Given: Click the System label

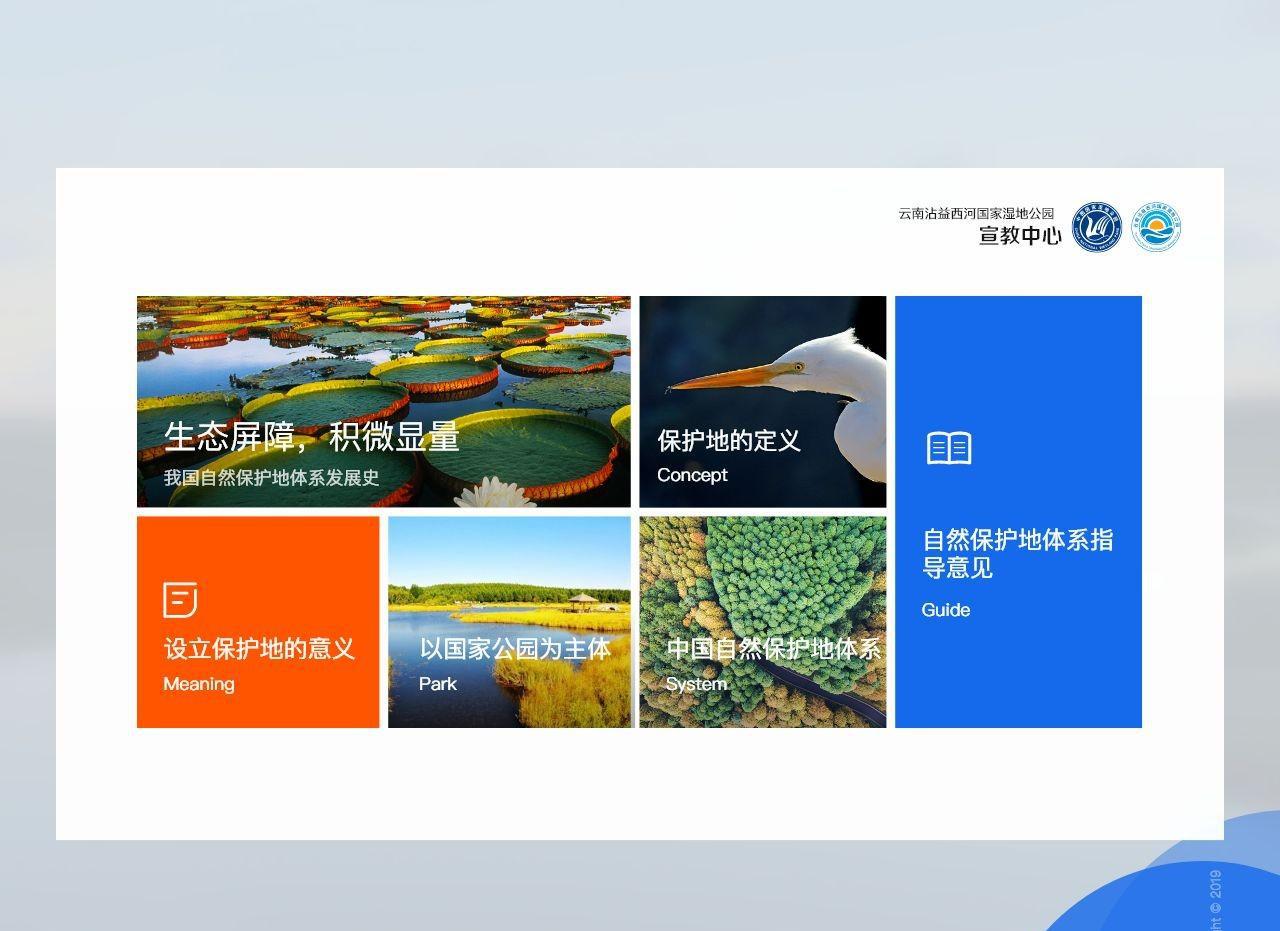Looking at the screenshot, I should click(696, 684).
